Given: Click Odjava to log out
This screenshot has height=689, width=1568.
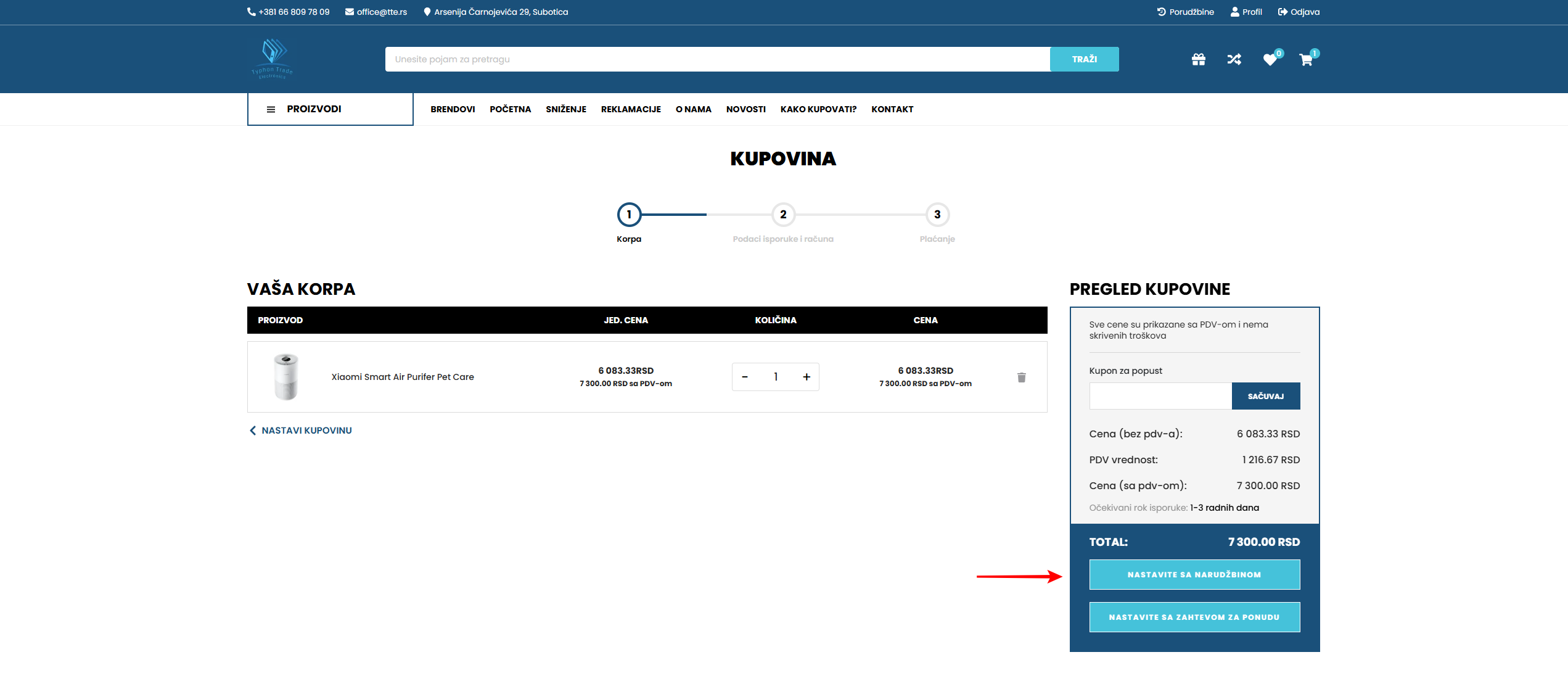Looking at the screenshot, I should [1299, 12].
